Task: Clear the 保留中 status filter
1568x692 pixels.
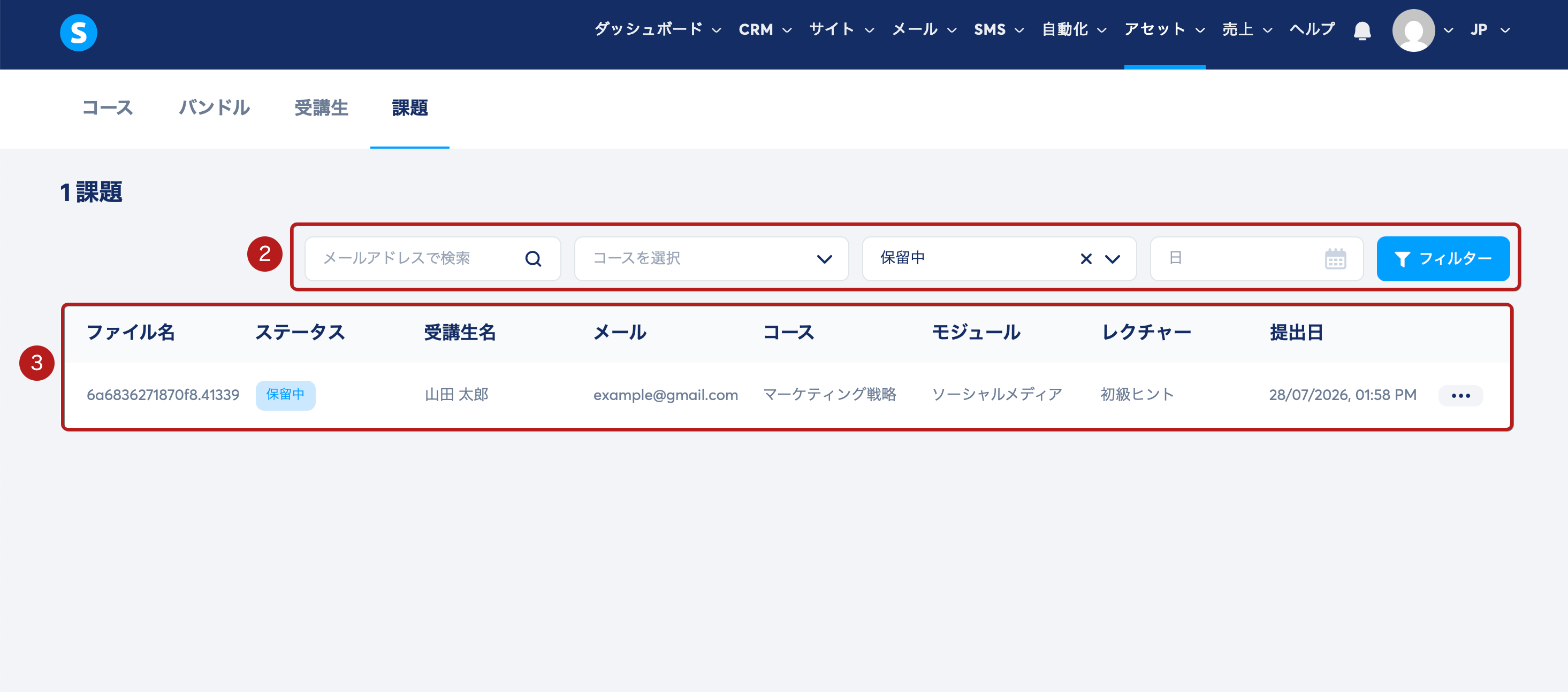Action: (x=1086, y=259)
